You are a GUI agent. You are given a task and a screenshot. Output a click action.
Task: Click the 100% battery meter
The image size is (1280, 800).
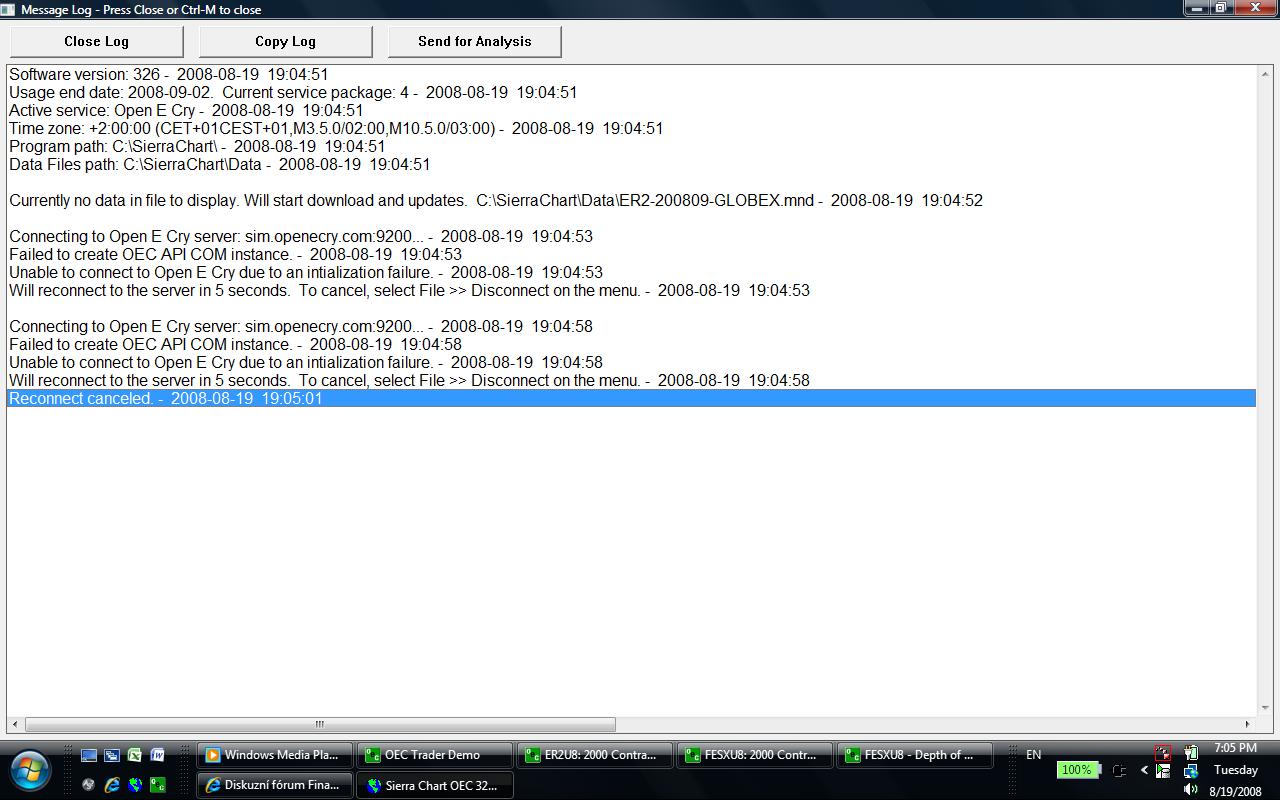1077,770
